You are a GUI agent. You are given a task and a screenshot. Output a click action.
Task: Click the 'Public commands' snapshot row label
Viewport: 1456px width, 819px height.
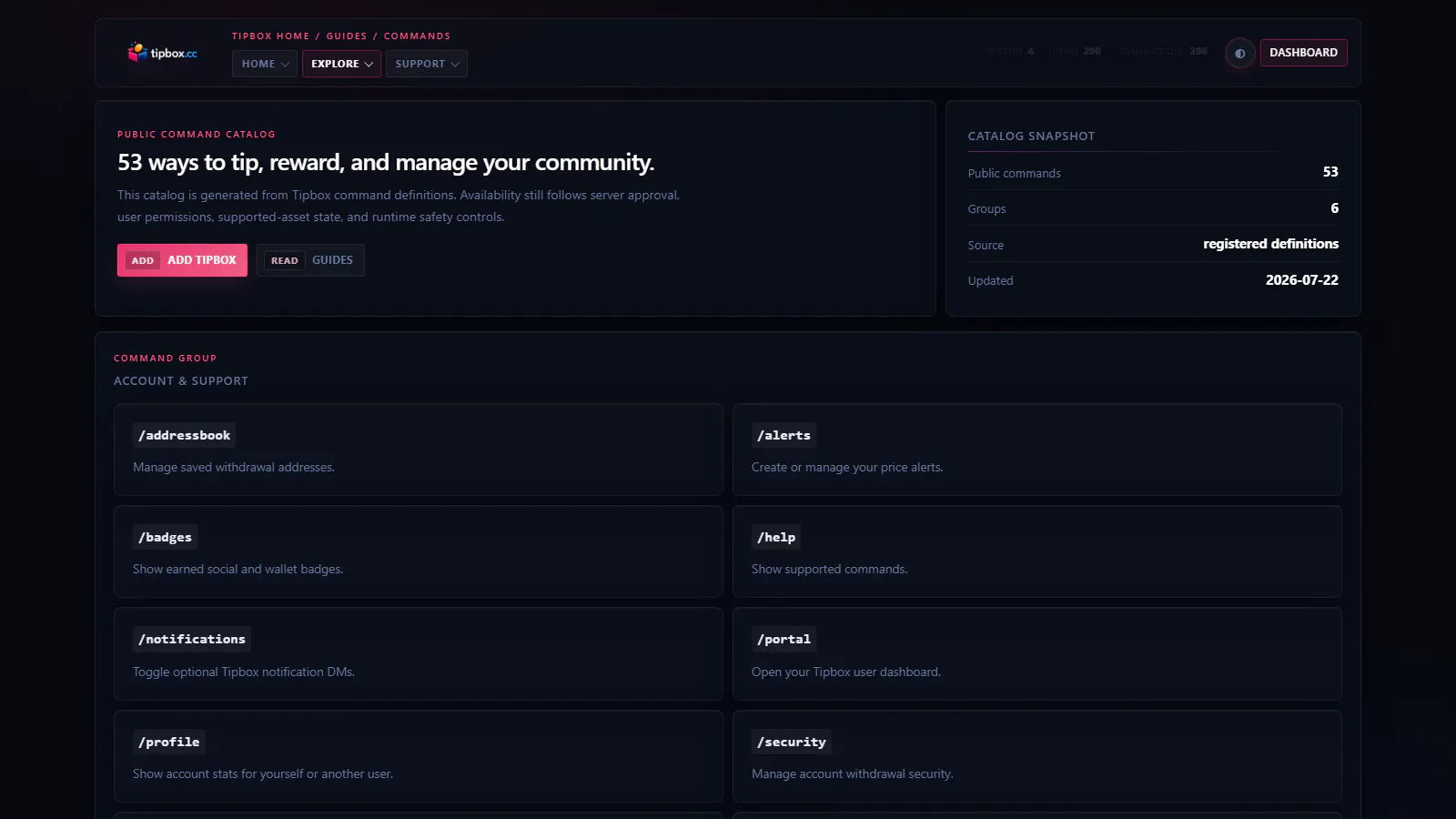tap(1015, 173)
